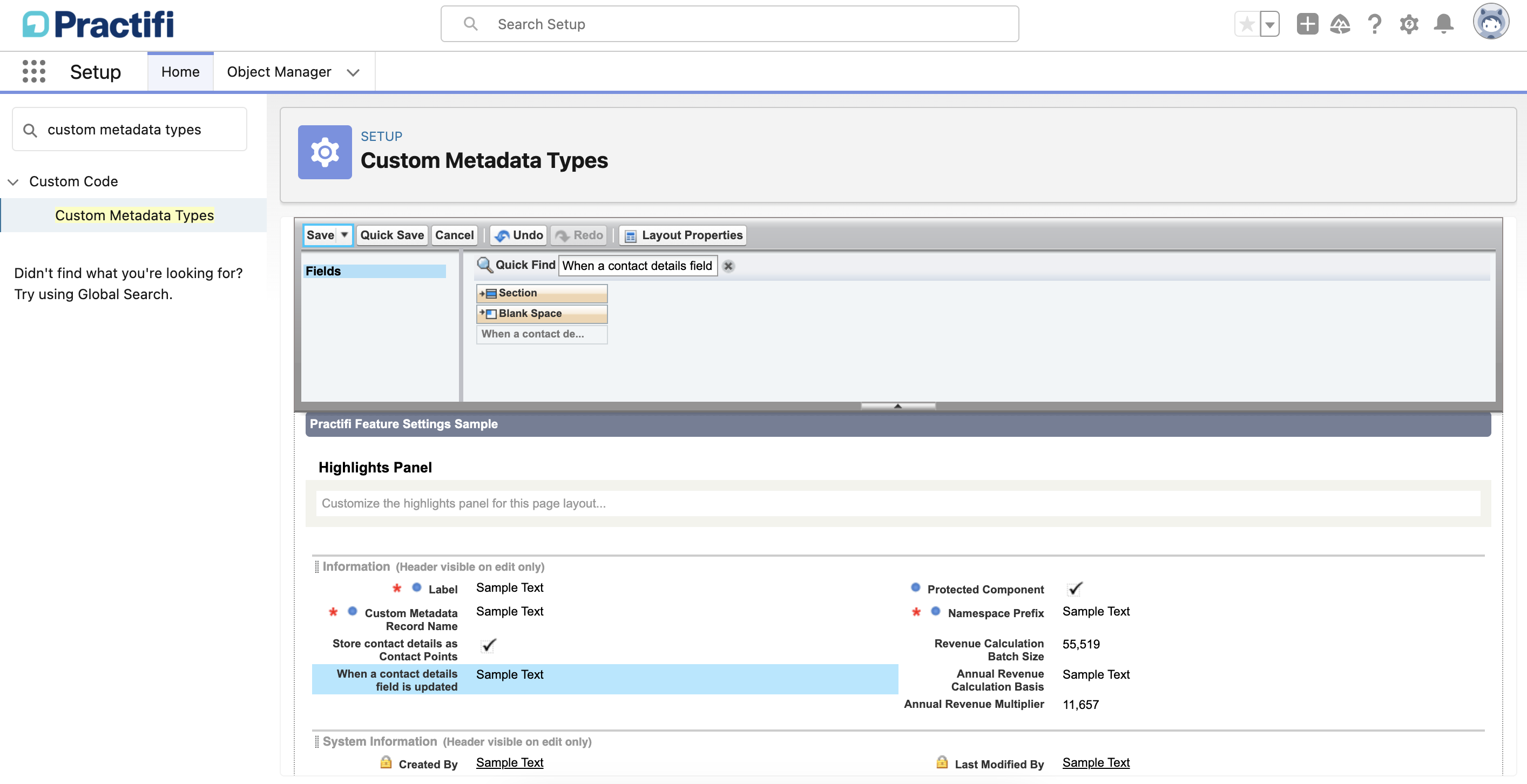Open the Save dropdown arrow
The height and width of the screenshot is (784, 1527).
point(344,235)
